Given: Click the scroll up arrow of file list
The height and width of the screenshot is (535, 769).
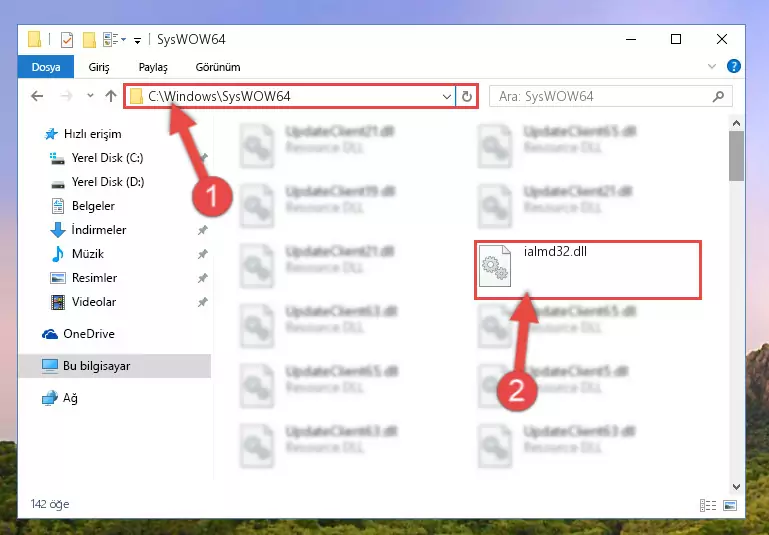Looking at the screenshot, I should [x=736, y=123].
